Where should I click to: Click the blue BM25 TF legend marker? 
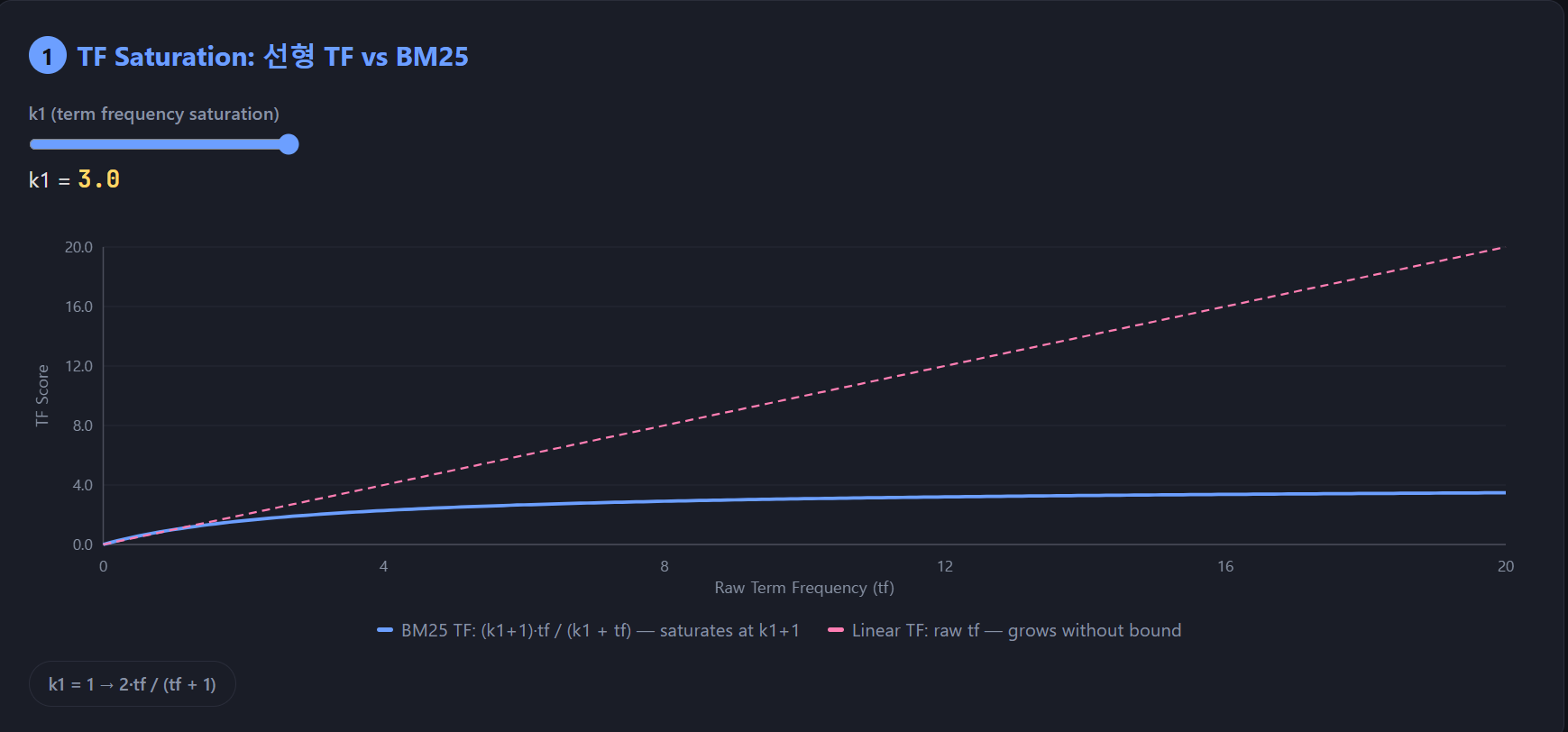coord(385,630)
